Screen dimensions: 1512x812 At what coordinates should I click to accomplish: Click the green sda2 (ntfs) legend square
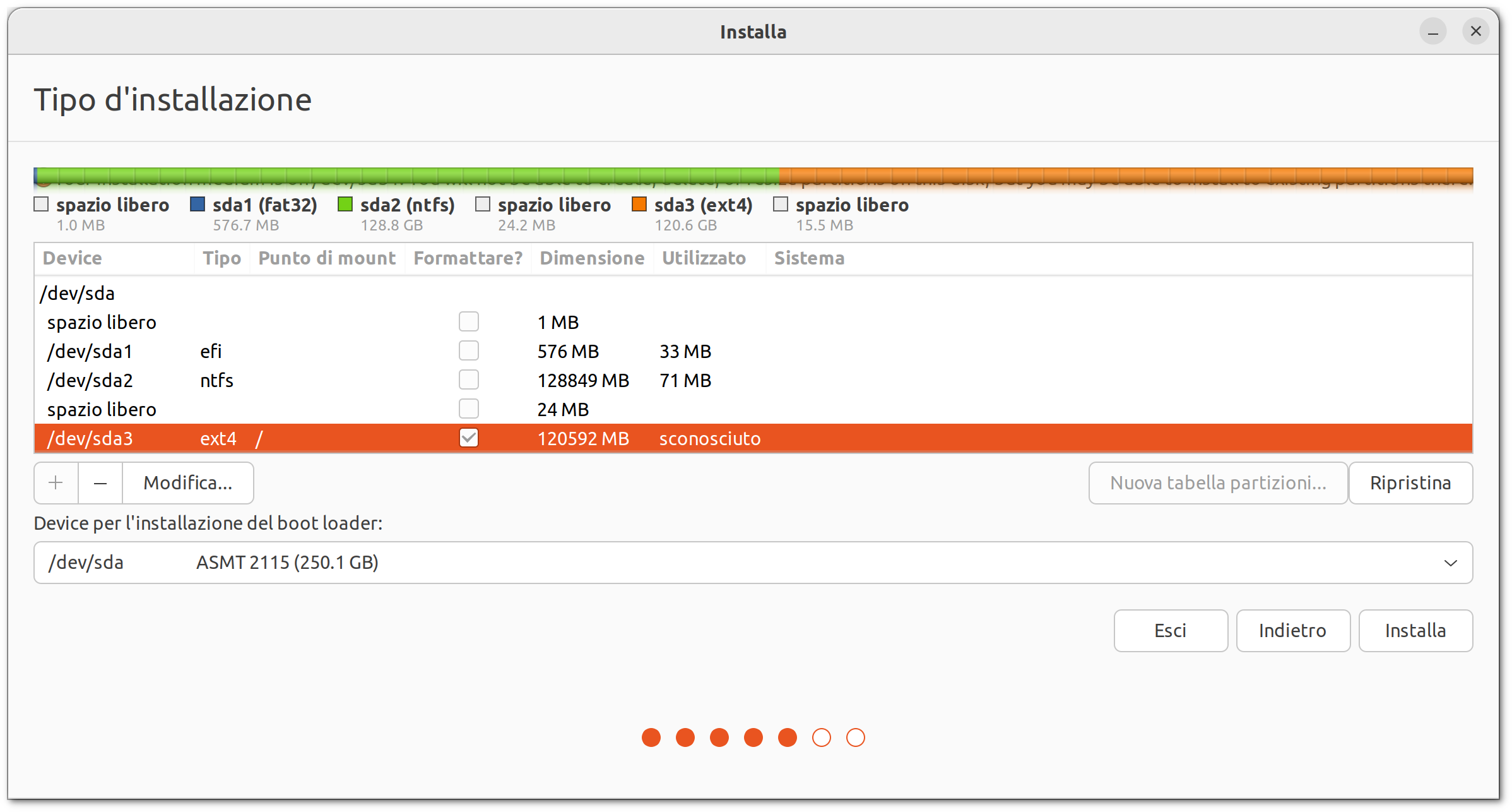tap(345, 205)
